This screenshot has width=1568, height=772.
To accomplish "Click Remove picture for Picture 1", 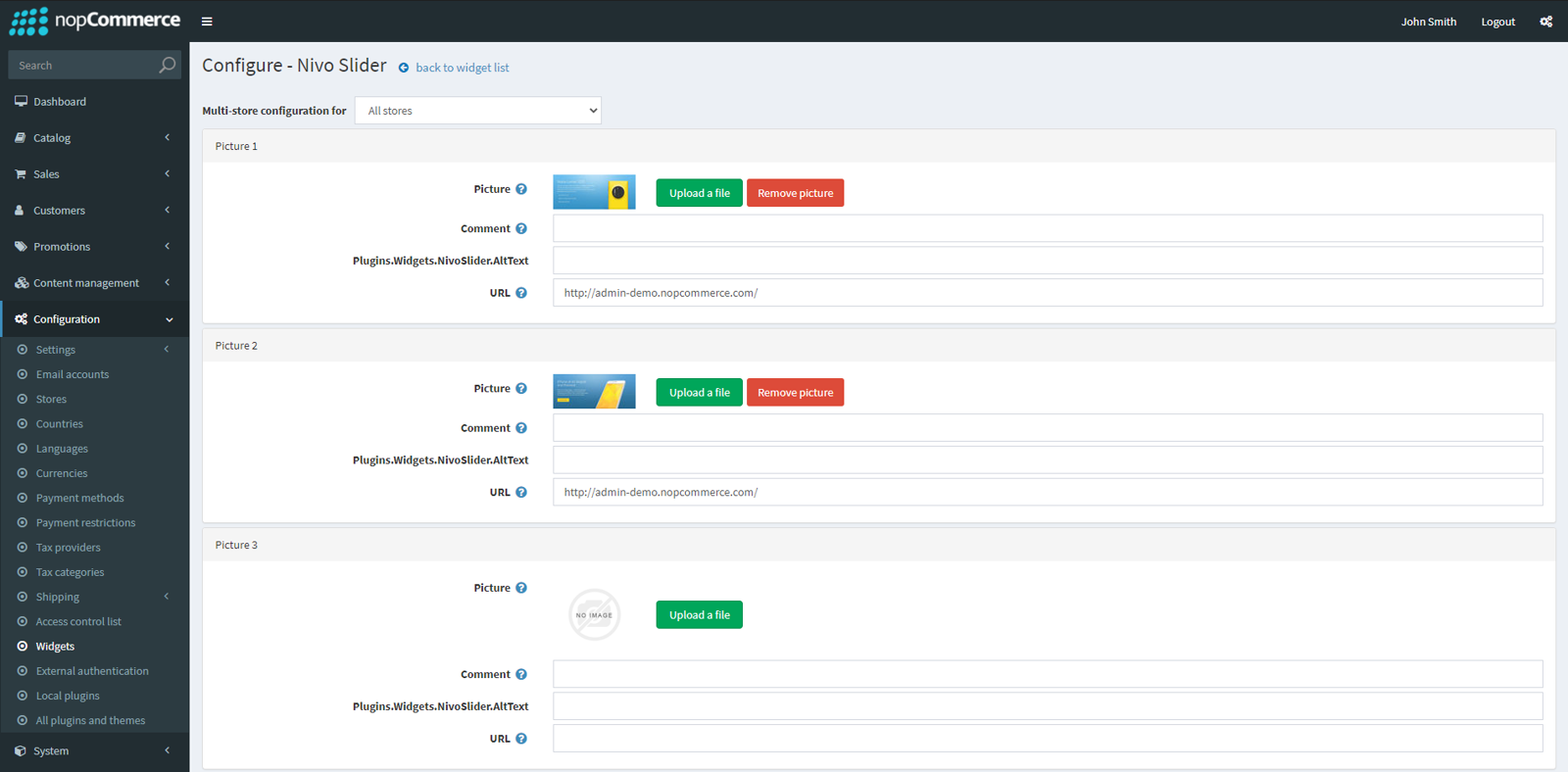I will click(x=796, y=193).
